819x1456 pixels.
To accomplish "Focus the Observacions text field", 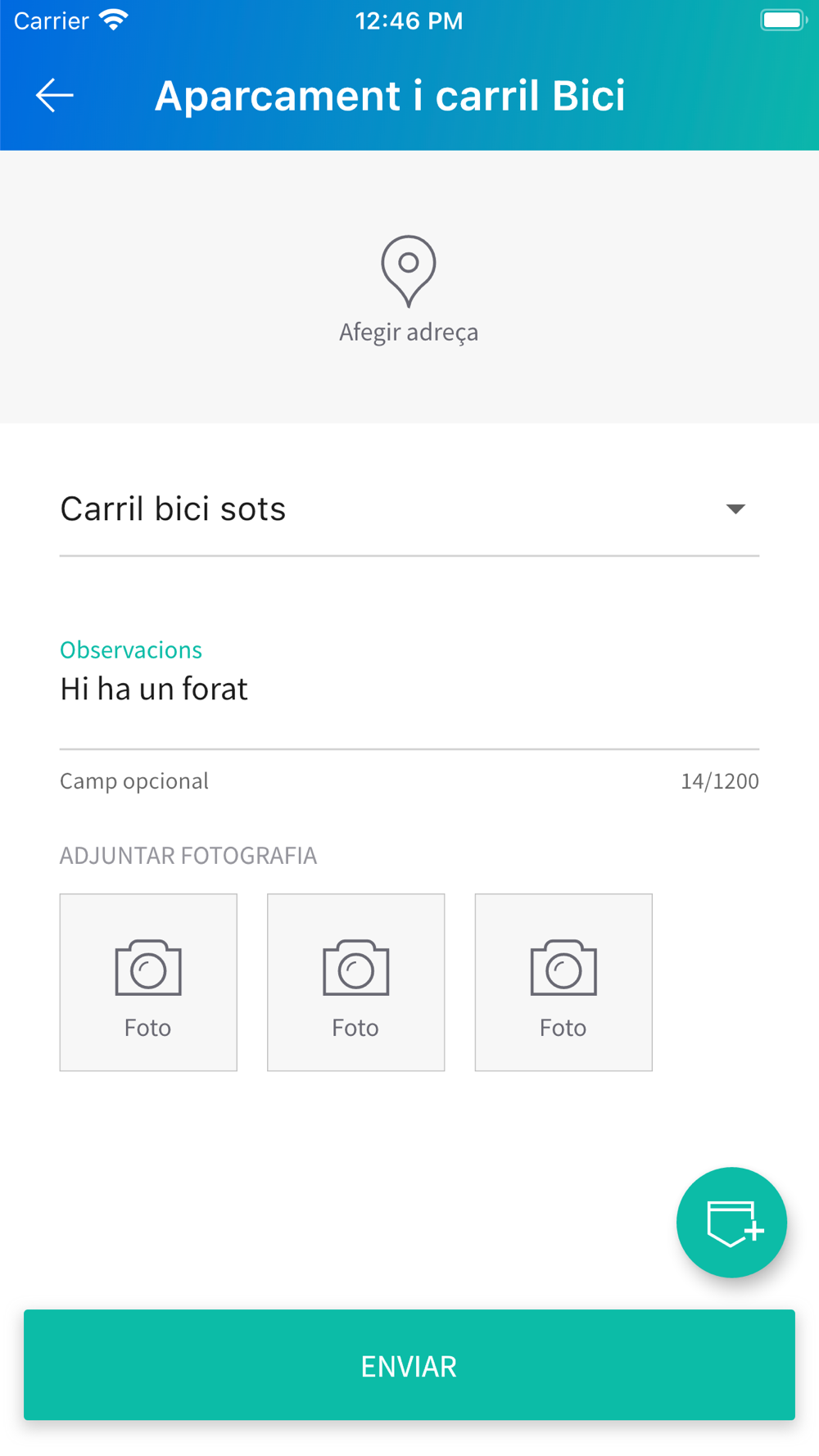I will [409, 690].
